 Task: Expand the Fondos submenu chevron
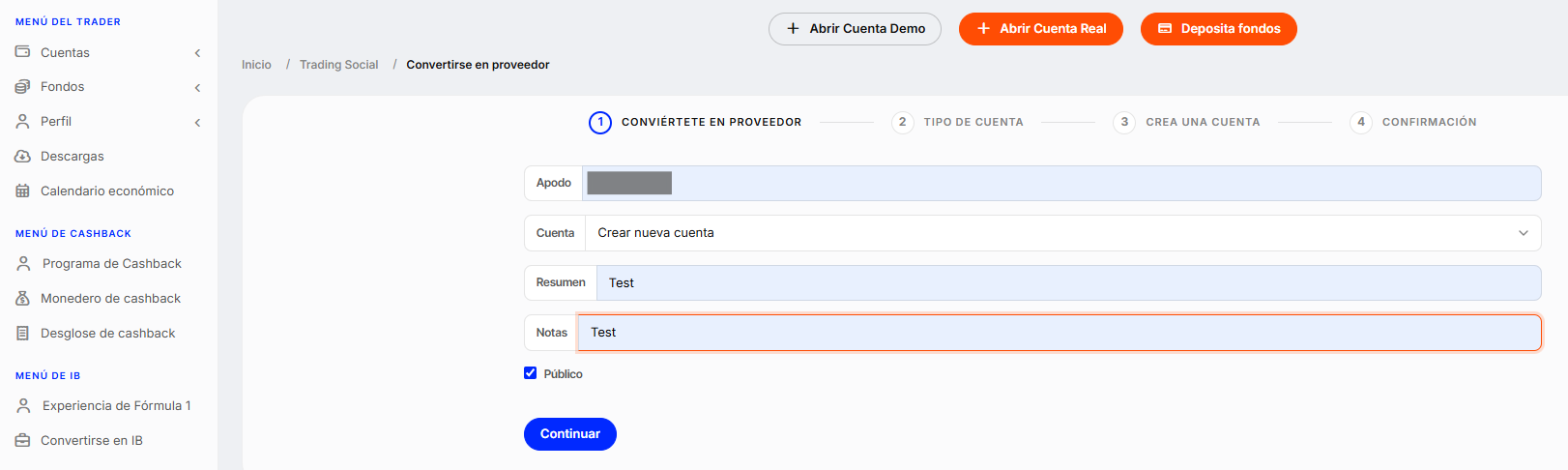coord(197,88)
